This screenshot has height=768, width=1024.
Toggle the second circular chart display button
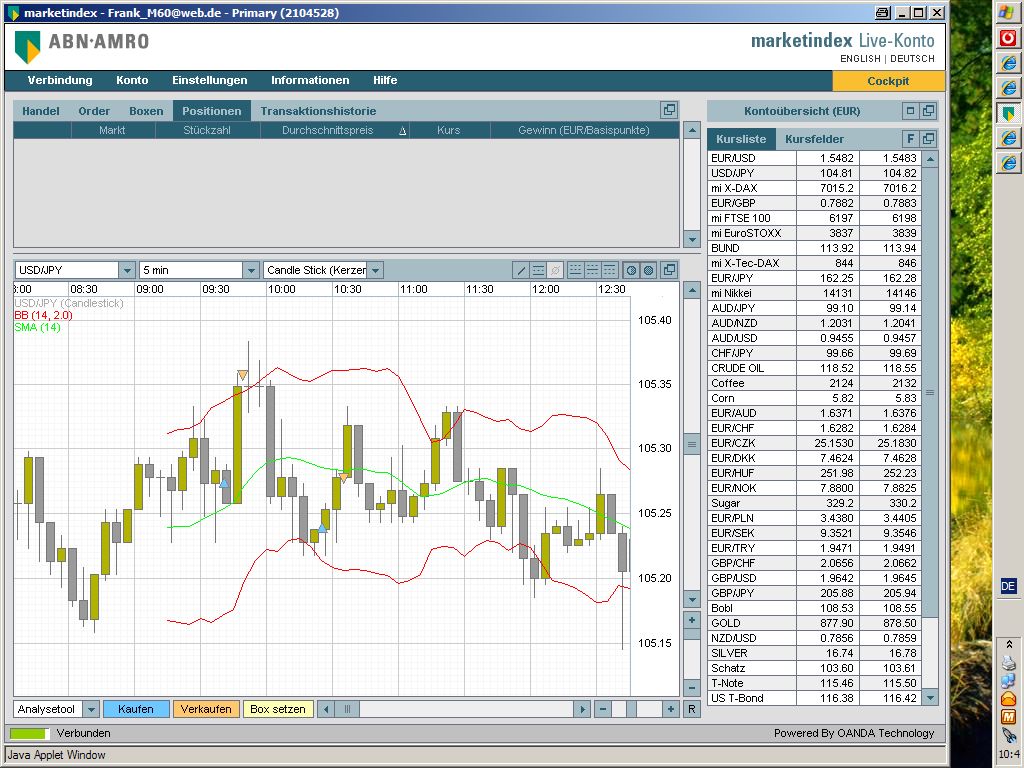[648, 270]
